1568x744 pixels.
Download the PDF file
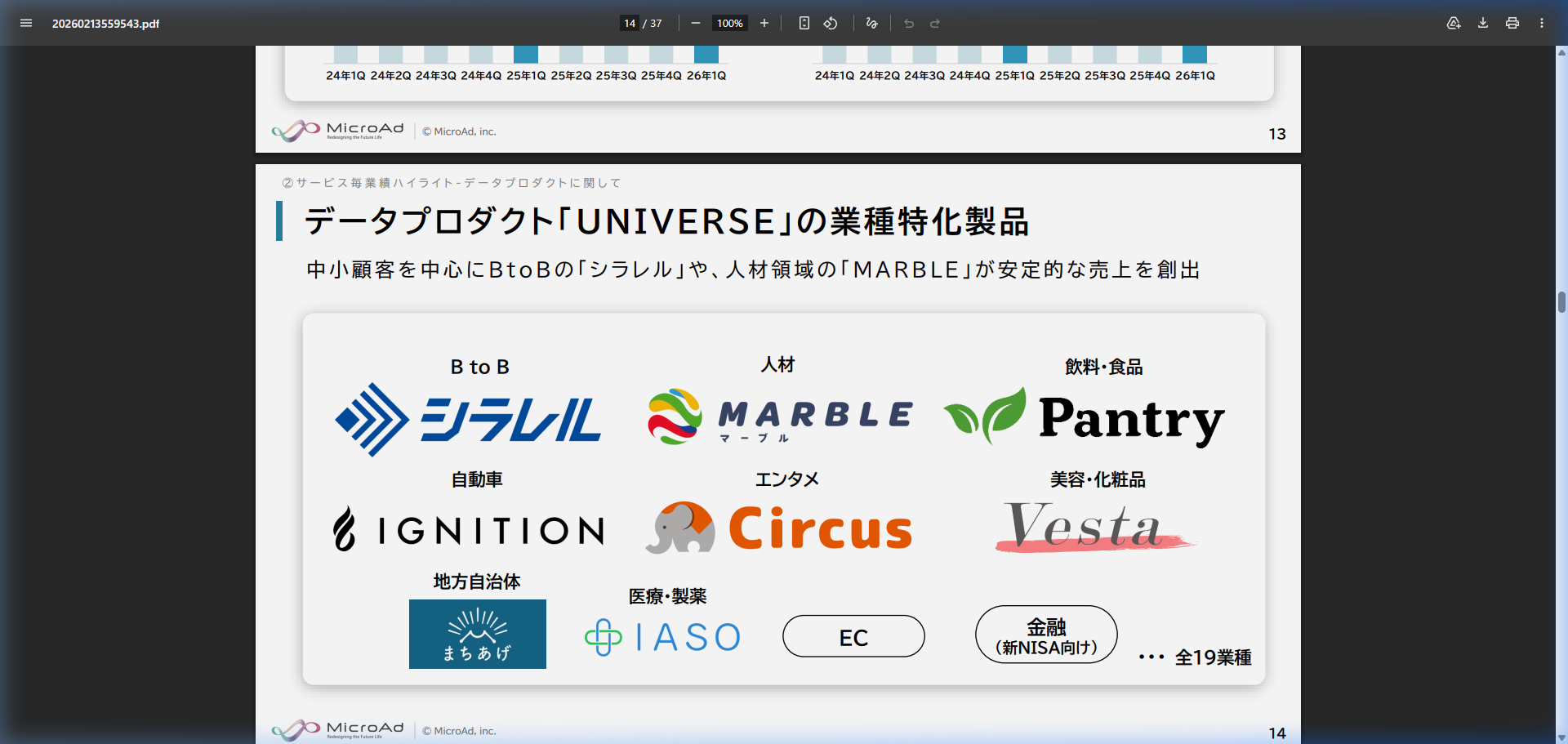click(1482, 24)
